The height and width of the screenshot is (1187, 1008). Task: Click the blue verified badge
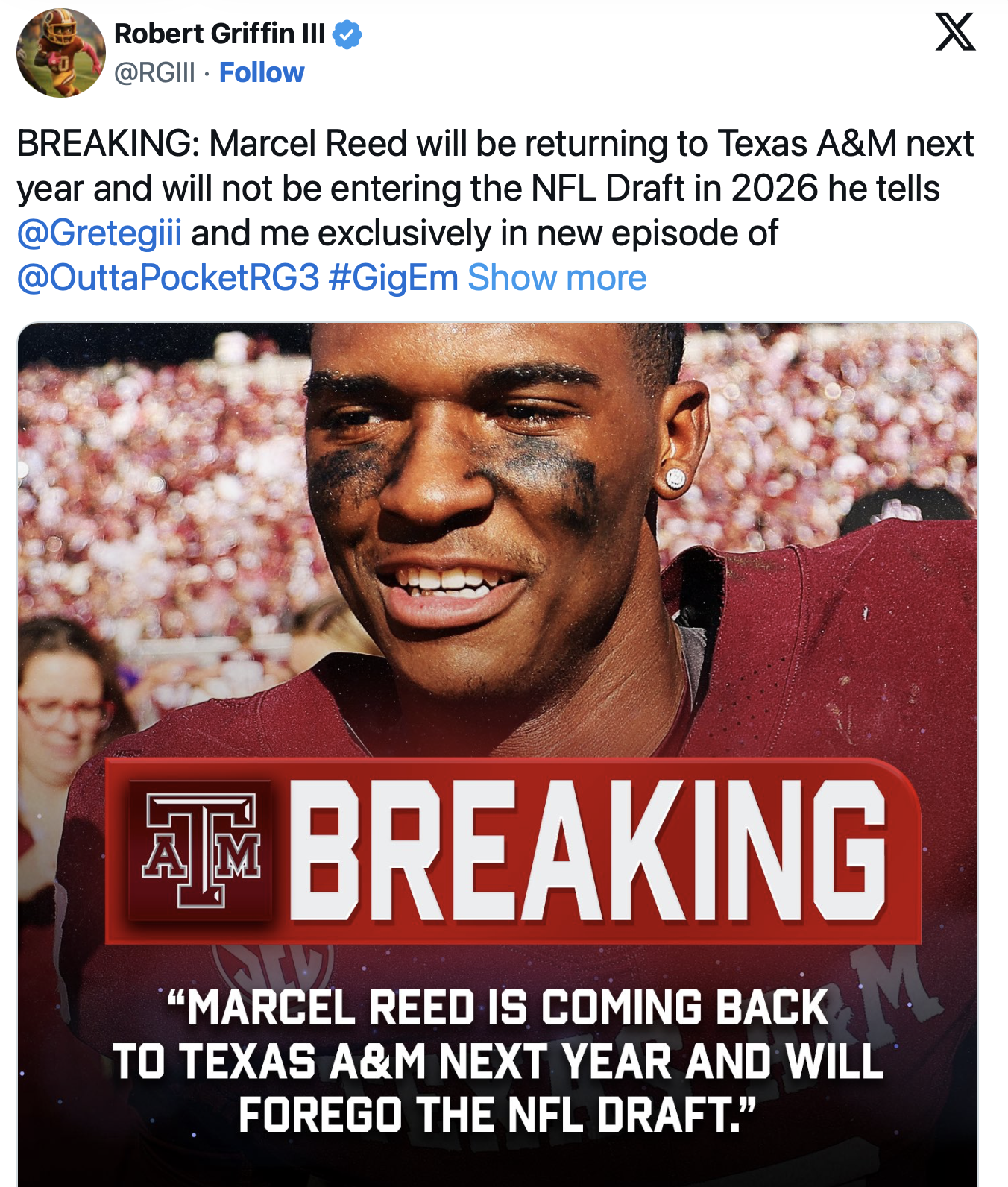tap(347, 34)
